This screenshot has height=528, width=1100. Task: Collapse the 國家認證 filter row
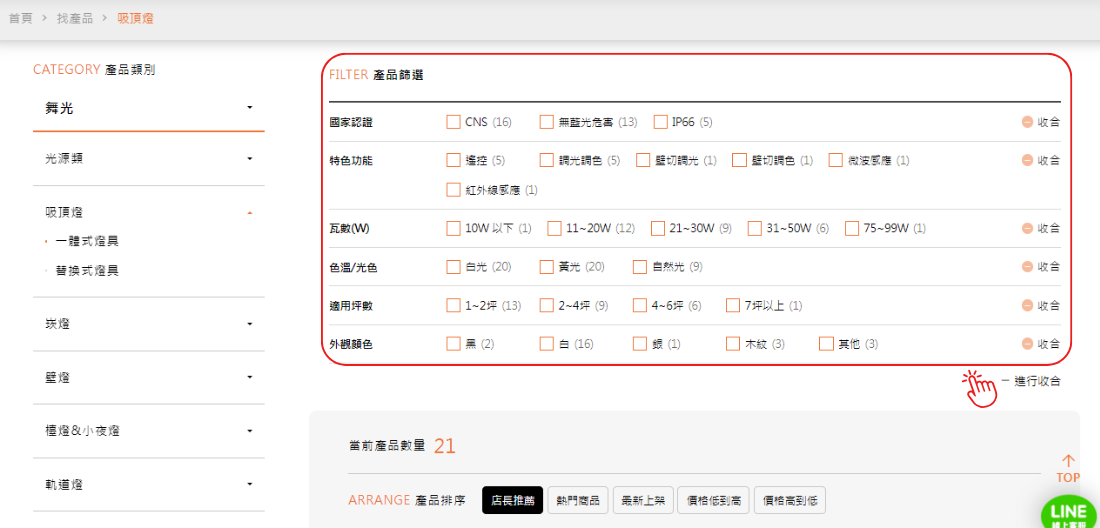[x=1040, y=122]
